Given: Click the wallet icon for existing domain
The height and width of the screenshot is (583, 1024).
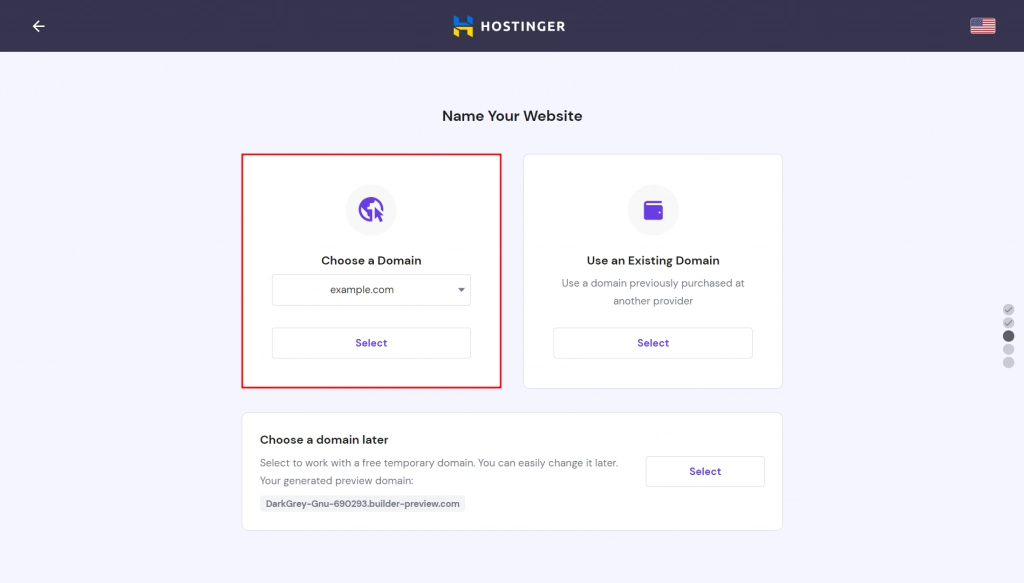Looking at the screenshot, I should [x=653, y=210].
